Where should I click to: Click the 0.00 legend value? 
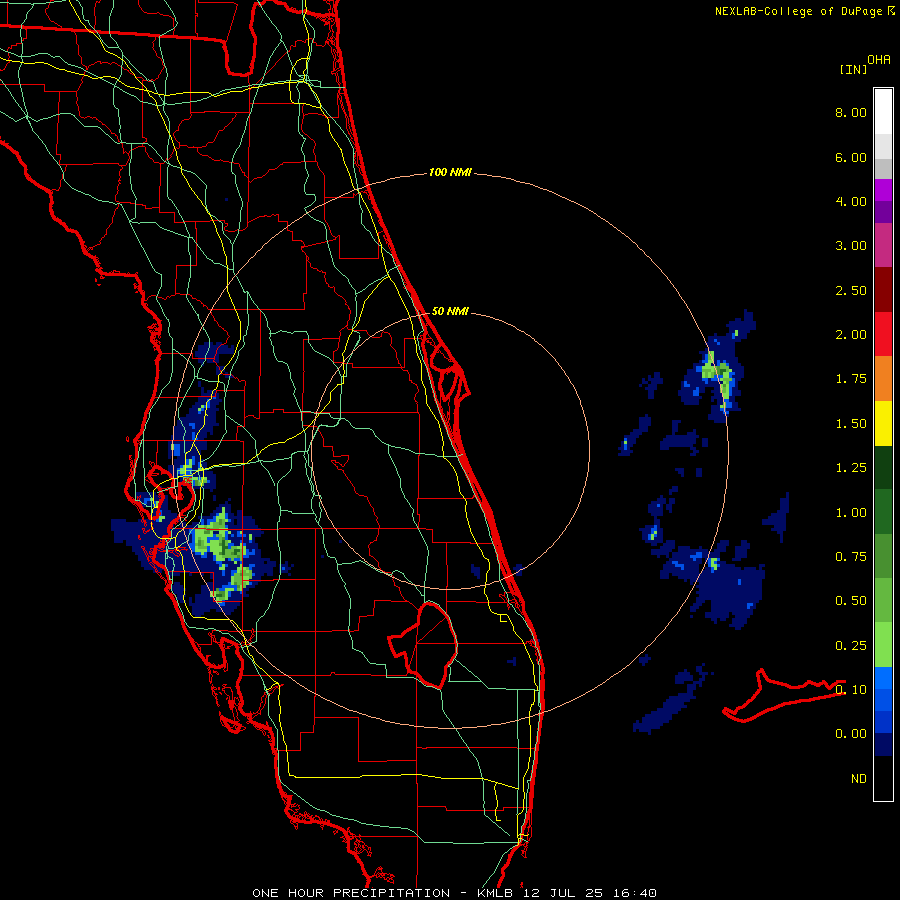[851, 734]
